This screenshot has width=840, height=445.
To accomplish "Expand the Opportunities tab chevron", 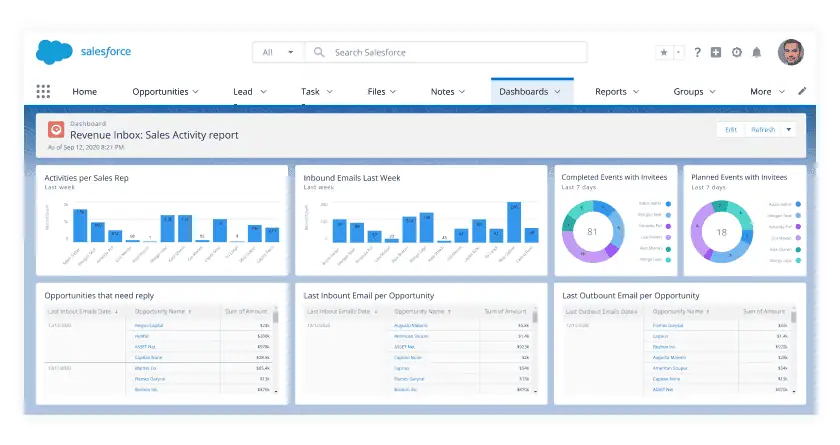I will pos(196,92).
